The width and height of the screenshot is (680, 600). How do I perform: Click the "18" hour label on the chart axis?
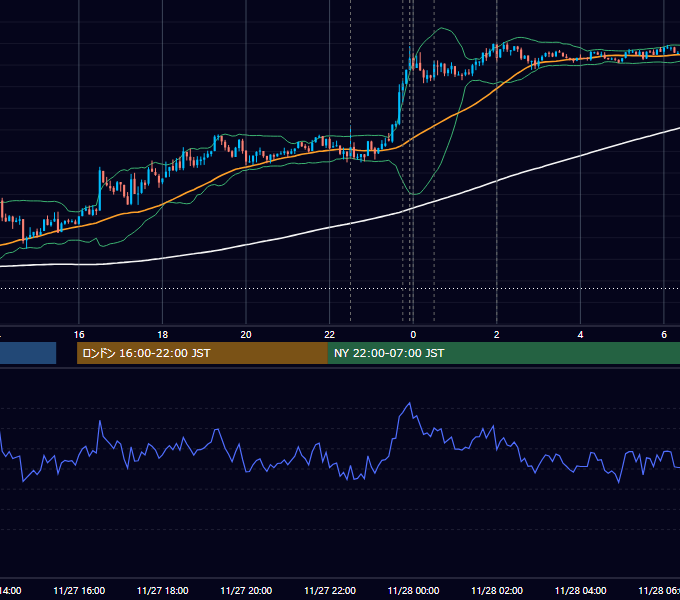pos(163,334)
